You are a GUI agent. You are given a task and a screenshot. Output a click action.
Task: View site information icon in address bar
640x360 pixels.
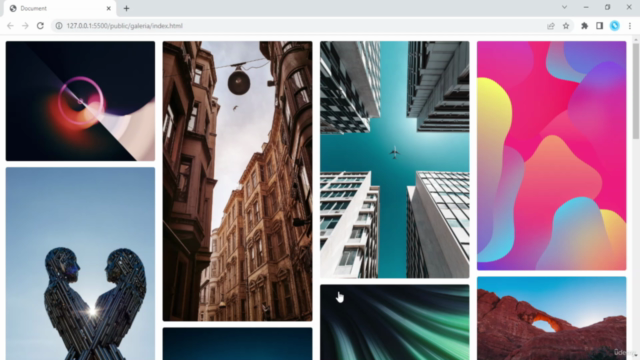click(x=59, y=26)
